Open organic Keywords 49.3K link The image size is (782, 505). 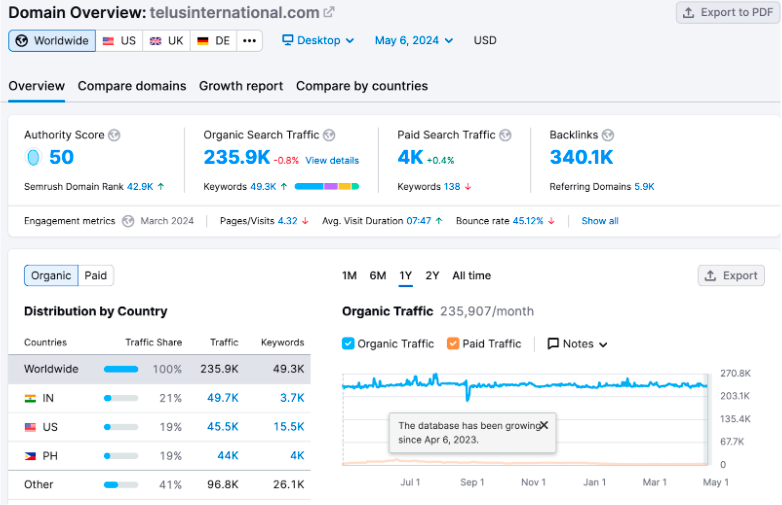[263, 186]
